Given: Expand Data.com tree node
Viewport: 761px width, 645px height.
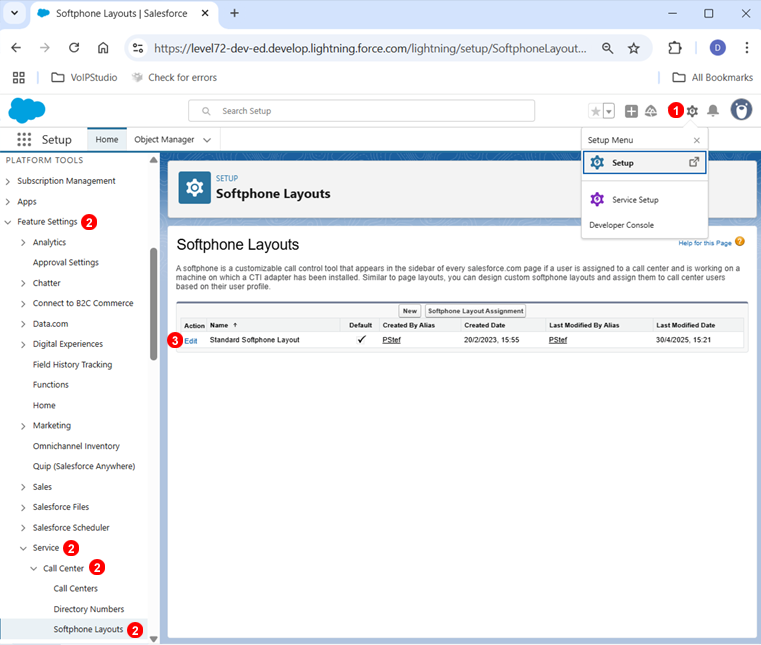Looking at the screenshot, I should pos(23,324).
